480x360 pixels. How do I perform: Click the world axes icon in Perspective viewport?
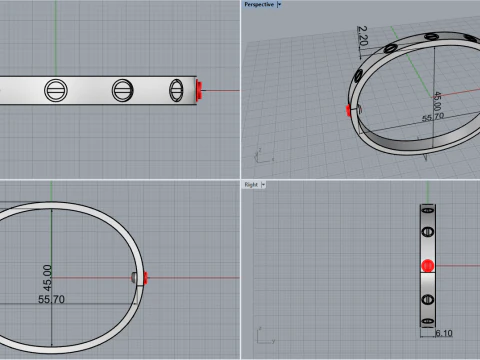pos(263,156)
